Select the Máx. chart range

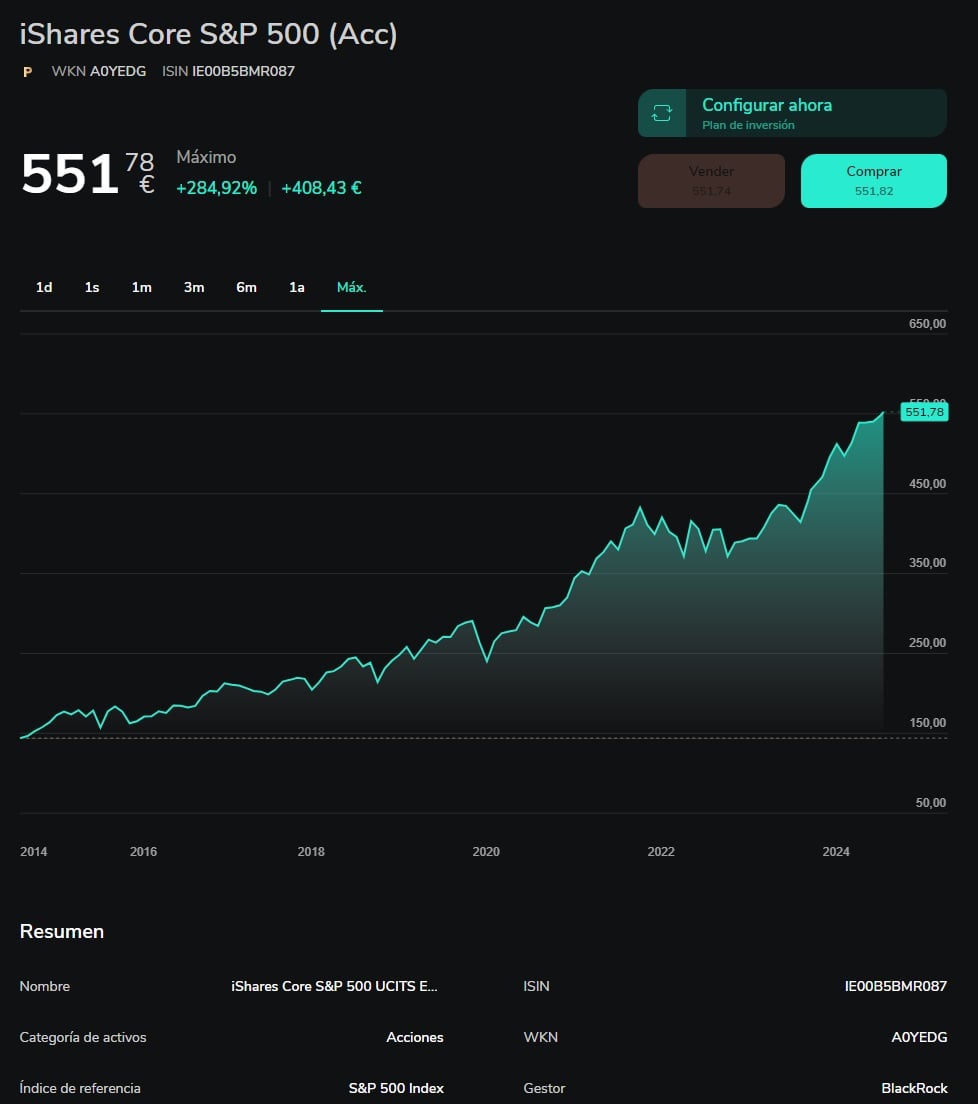click(351, 287)
